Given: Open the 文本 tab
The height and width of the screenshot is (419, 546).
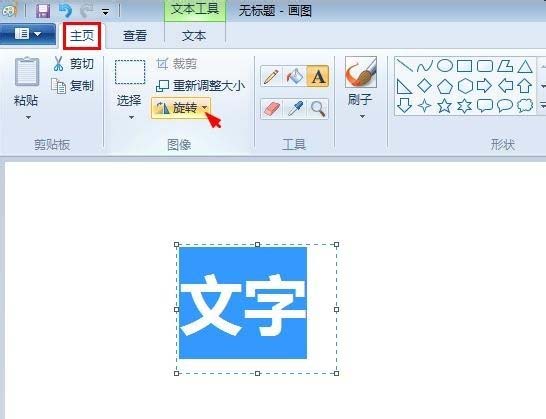Looking at the screenshot, I should click(x=194, y=36).
